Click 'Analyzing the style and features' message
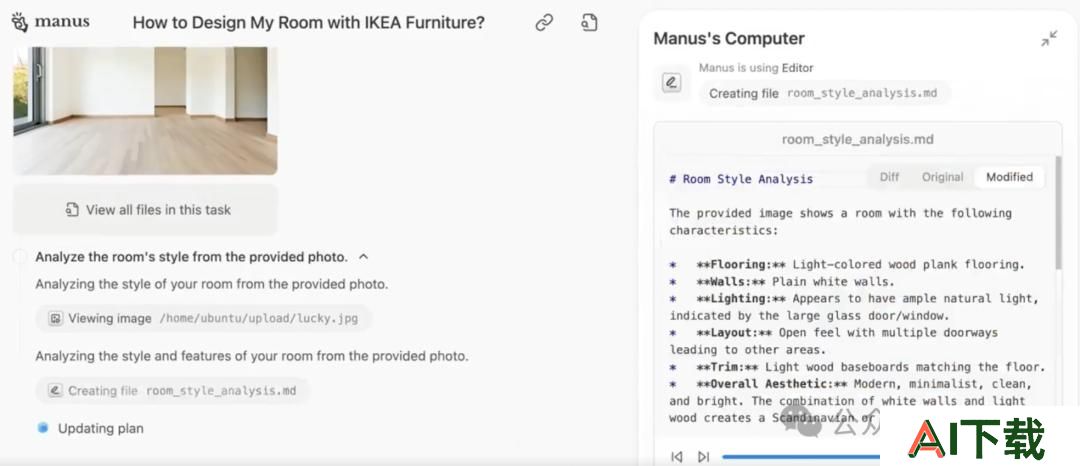Viewport: 1080px width, 466px height. pyautogui.click(x=251, y=357)
